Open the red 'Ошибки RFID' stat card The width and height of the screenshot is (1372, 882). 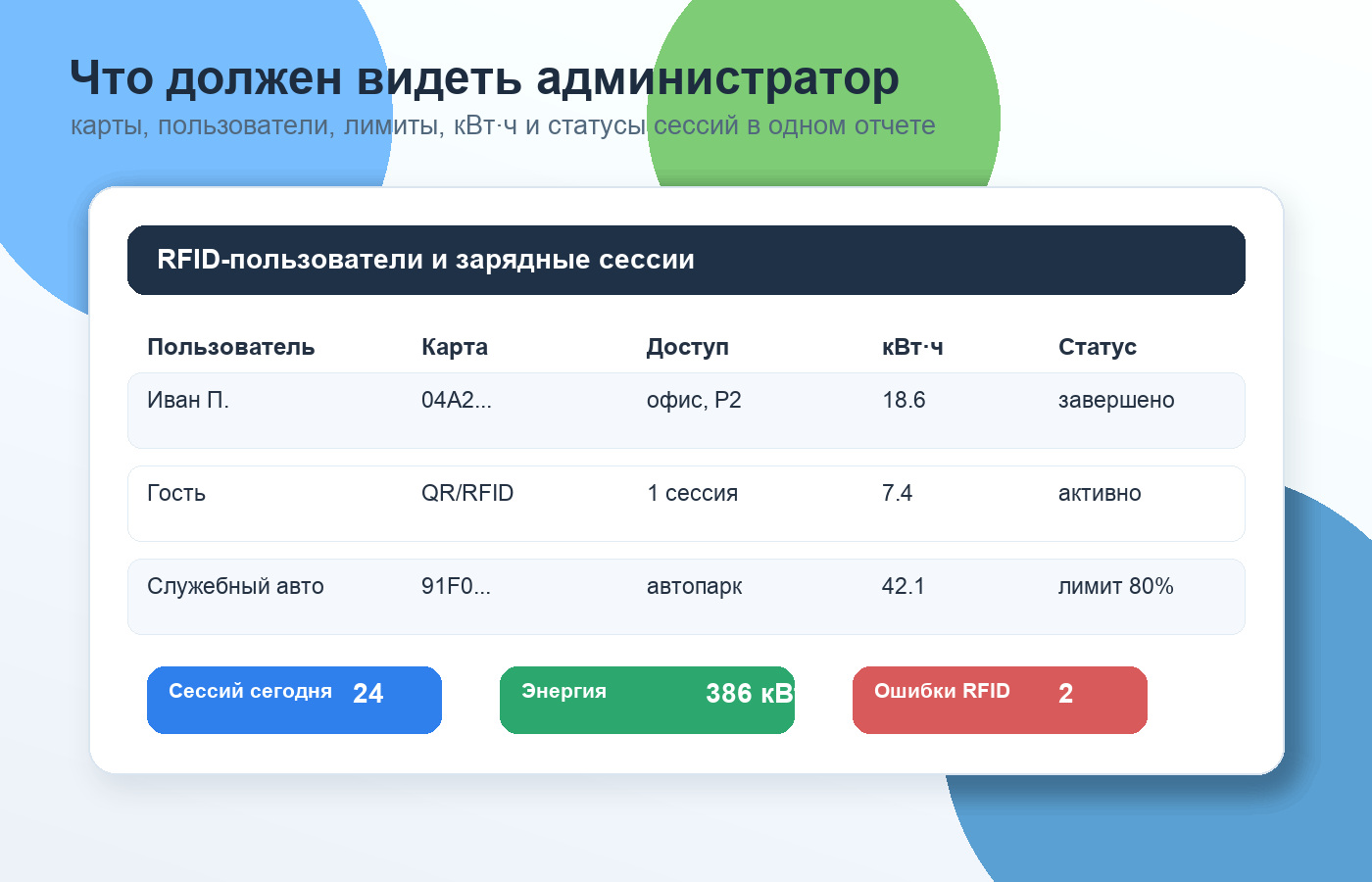coord(1000,700)
